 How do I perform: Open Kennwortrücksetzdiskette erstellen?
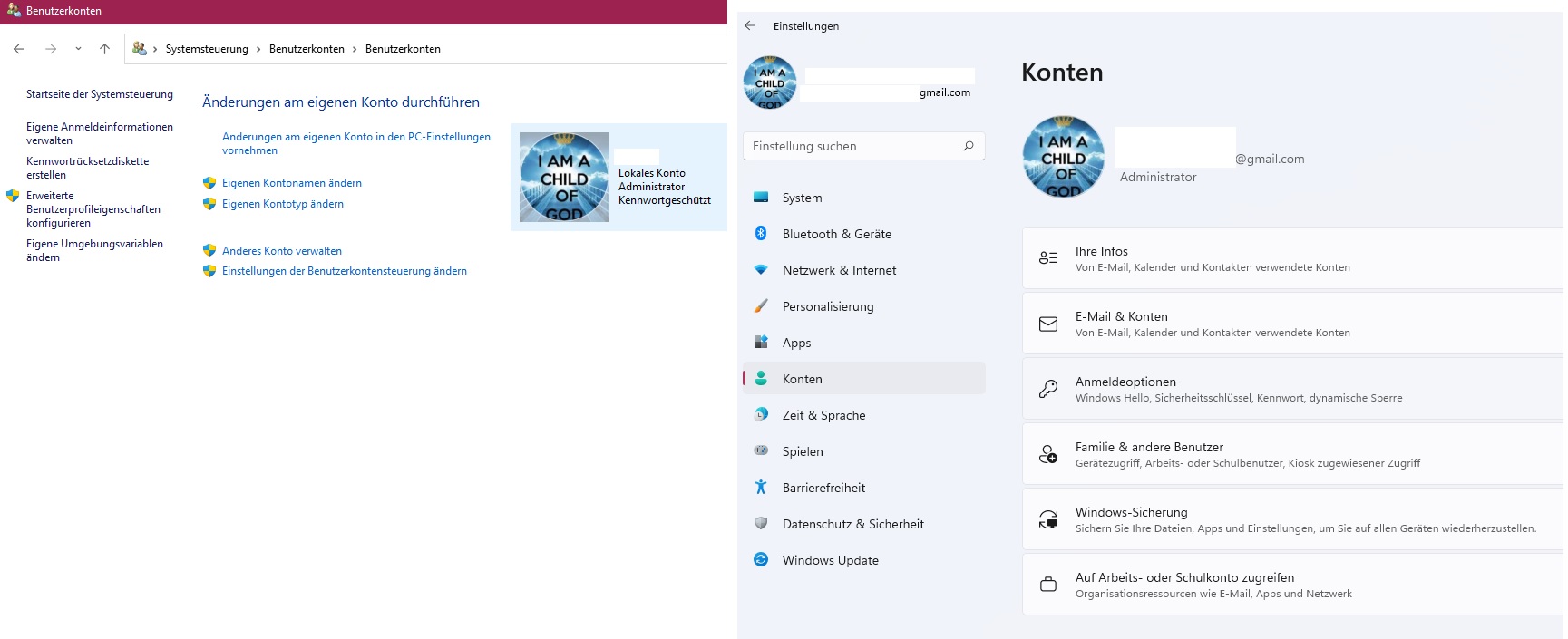pyautogui.click(x=87, y=168)
